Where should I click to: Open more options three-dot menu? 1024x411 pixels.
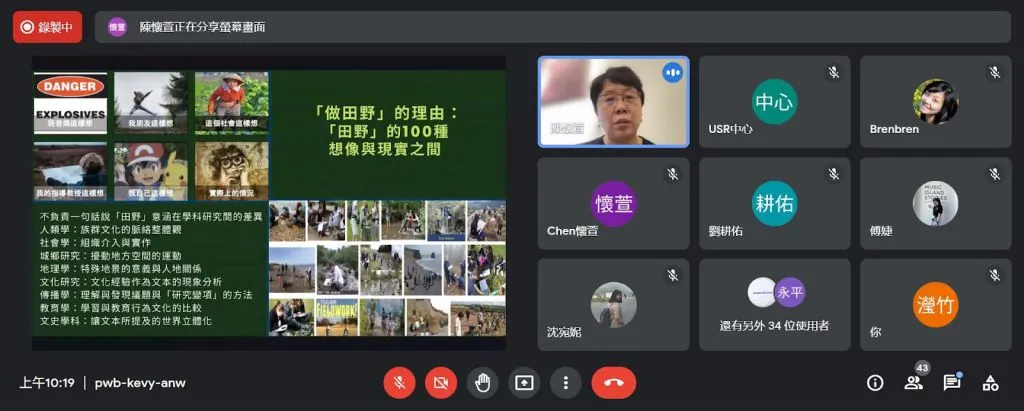565,382
